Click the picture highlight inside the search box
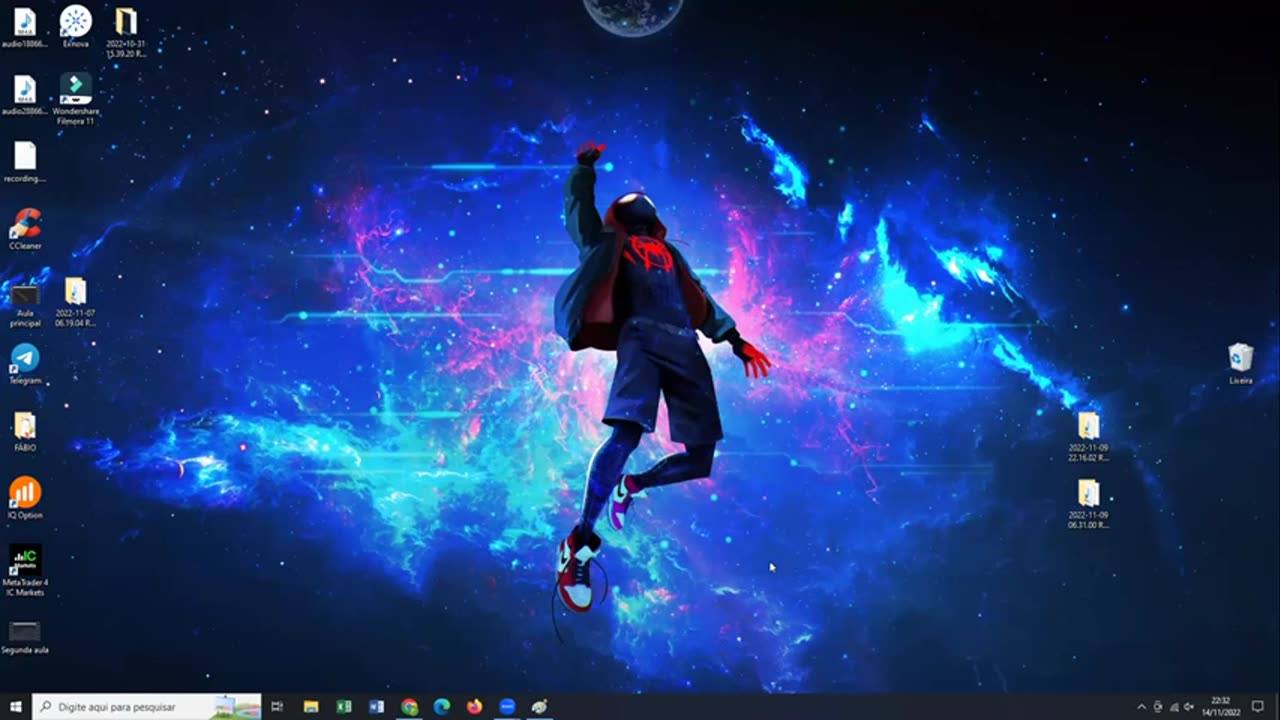 236,707
